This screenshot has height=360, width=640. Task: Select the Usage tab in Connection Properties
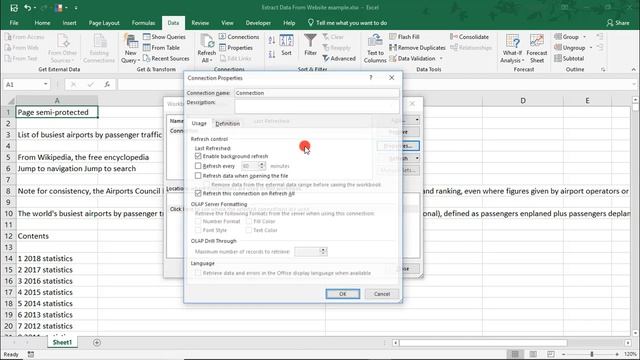coord(199,123)
